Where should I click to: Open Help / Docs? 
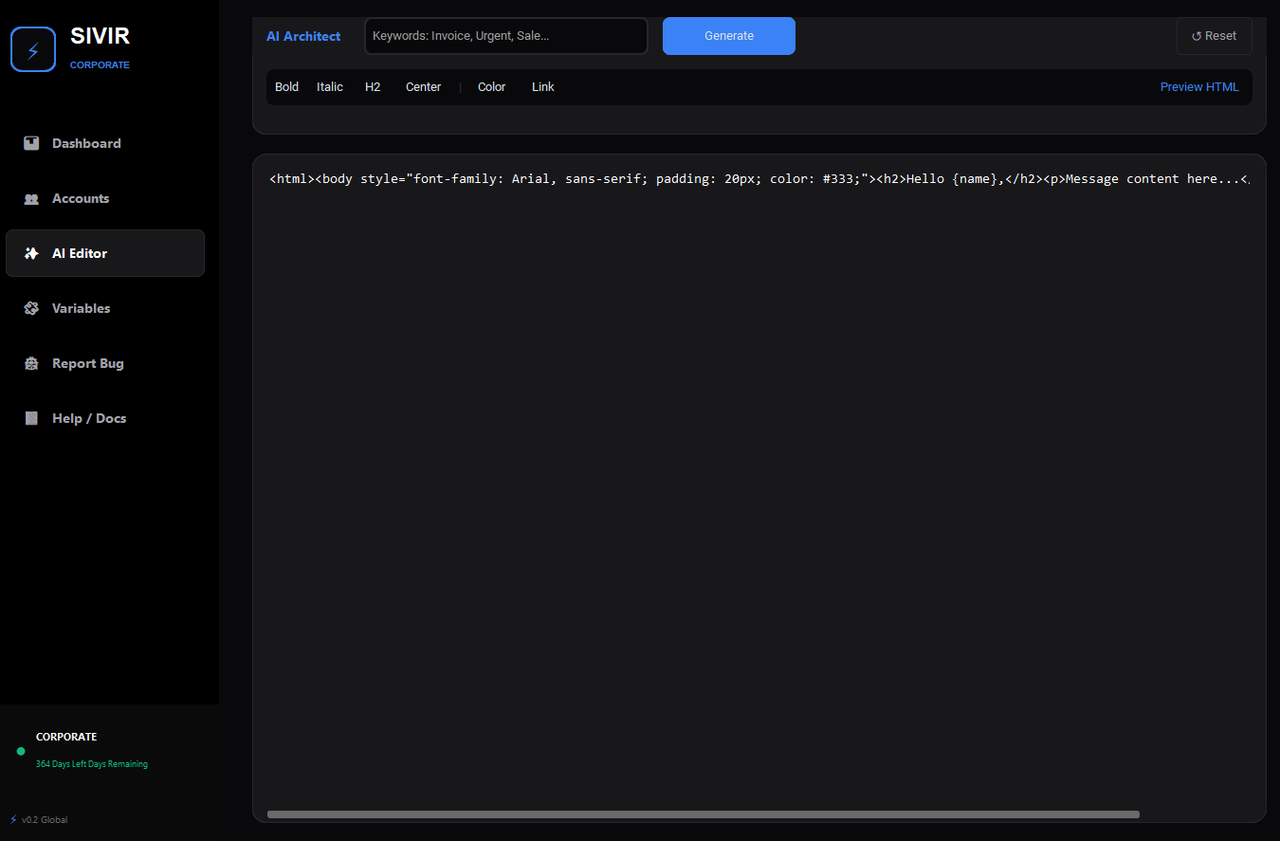click(105, 418)
